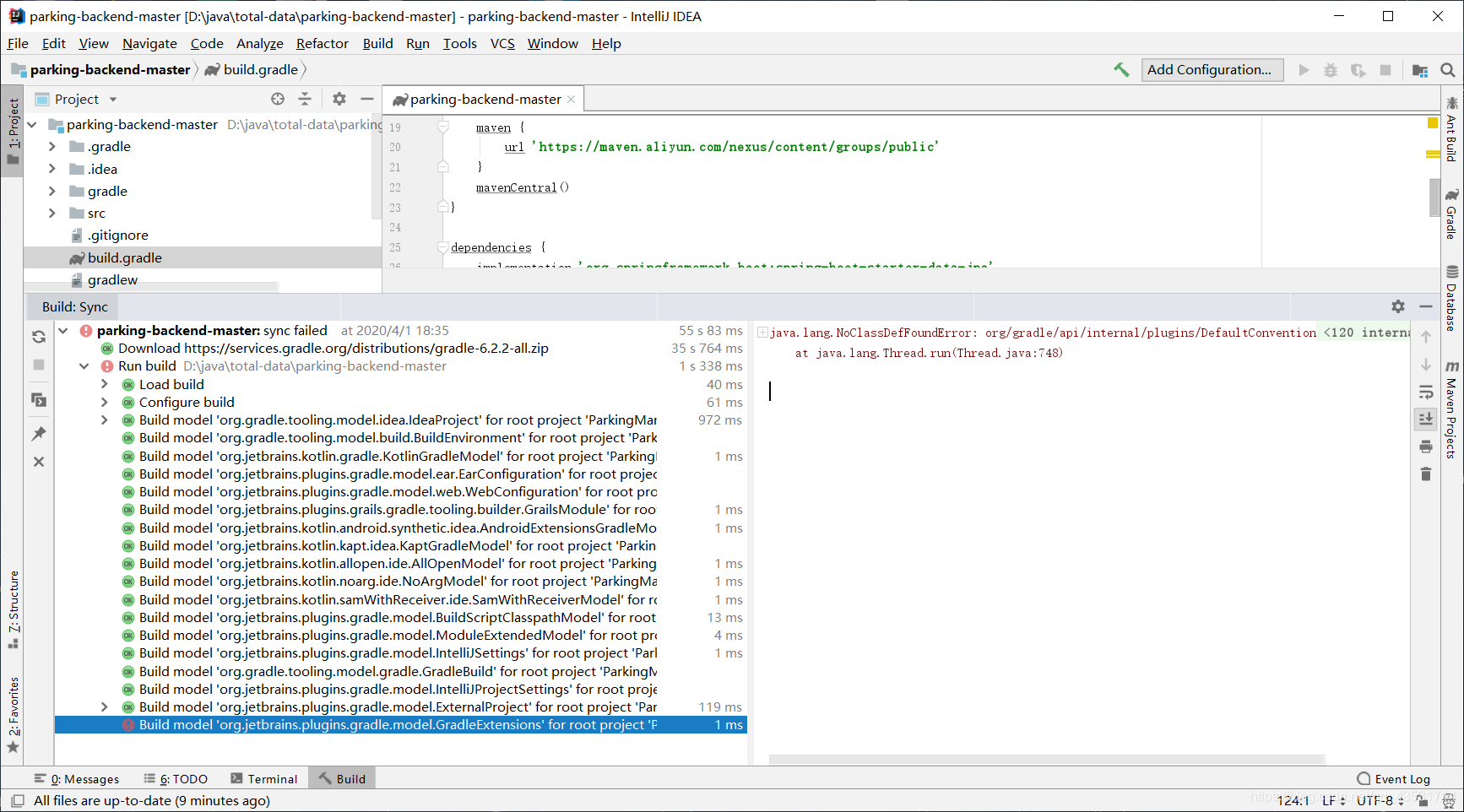Expand the ExternalProject build model node

tap(104, 706)
